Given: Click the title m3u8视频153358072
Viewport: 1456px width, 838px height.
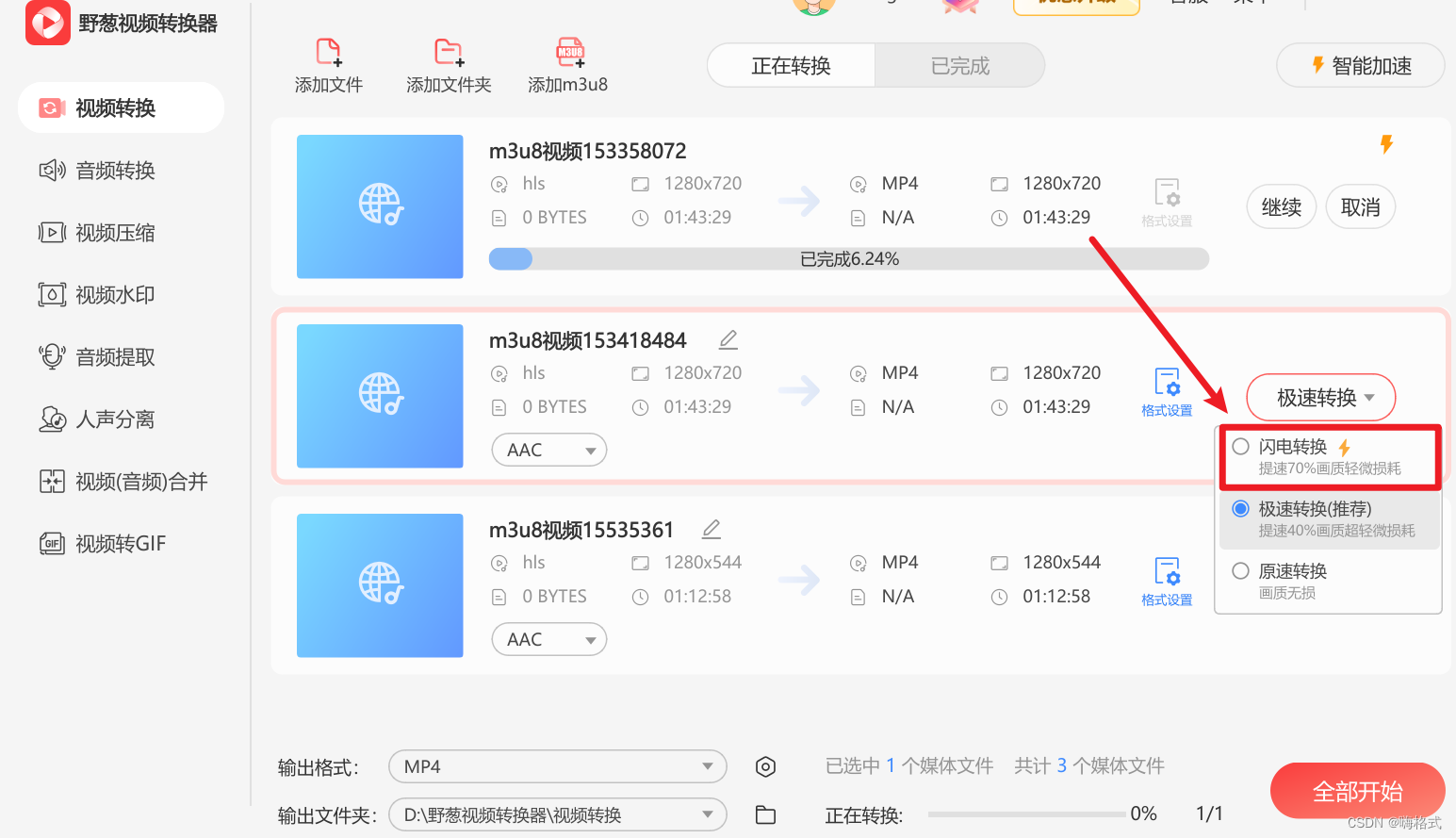Looking at the screenshot, I should 587,151.
